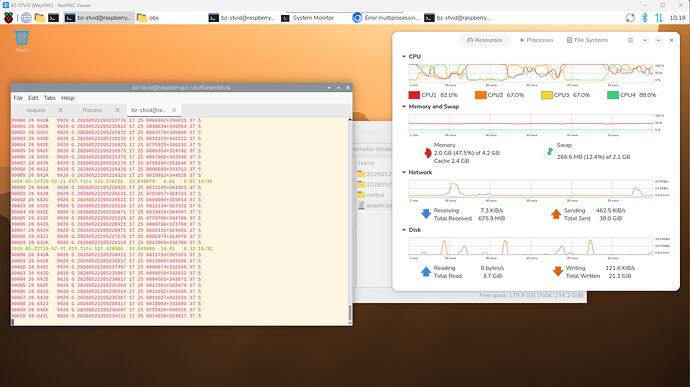This screenshot has height=387, width=690.
Task: Open the Raspberry Pi main menu
Action: click(8, 18)
